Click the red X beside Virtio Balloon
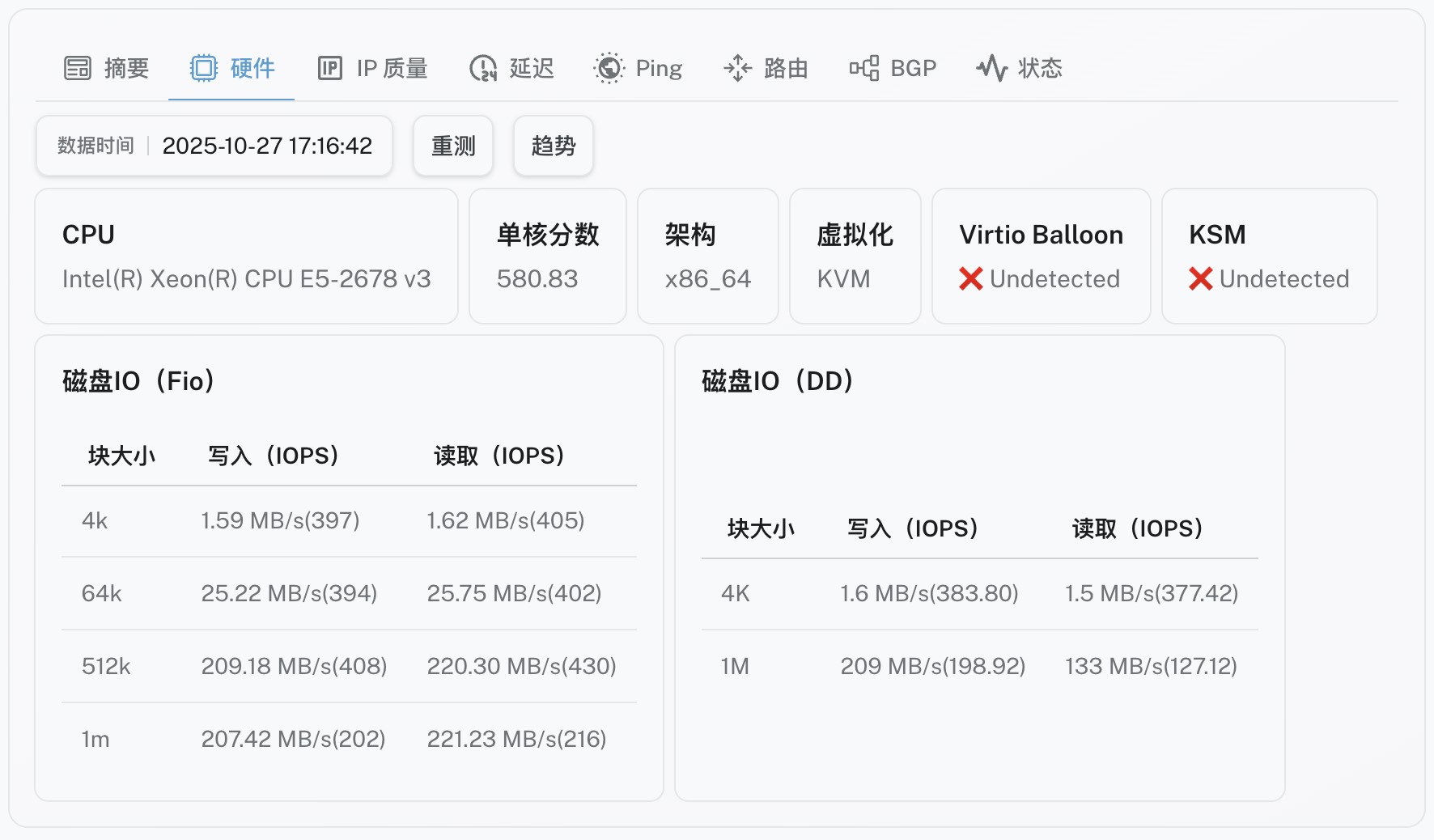This screenshot has height=840, width=1434. click(970, 278)
